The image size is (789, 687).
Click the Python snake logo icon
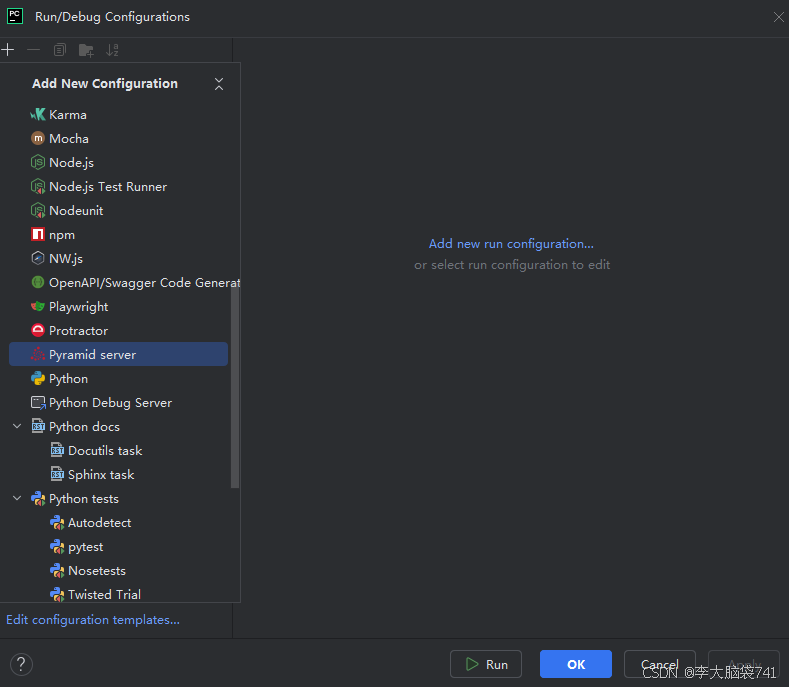tap(38, 378)
